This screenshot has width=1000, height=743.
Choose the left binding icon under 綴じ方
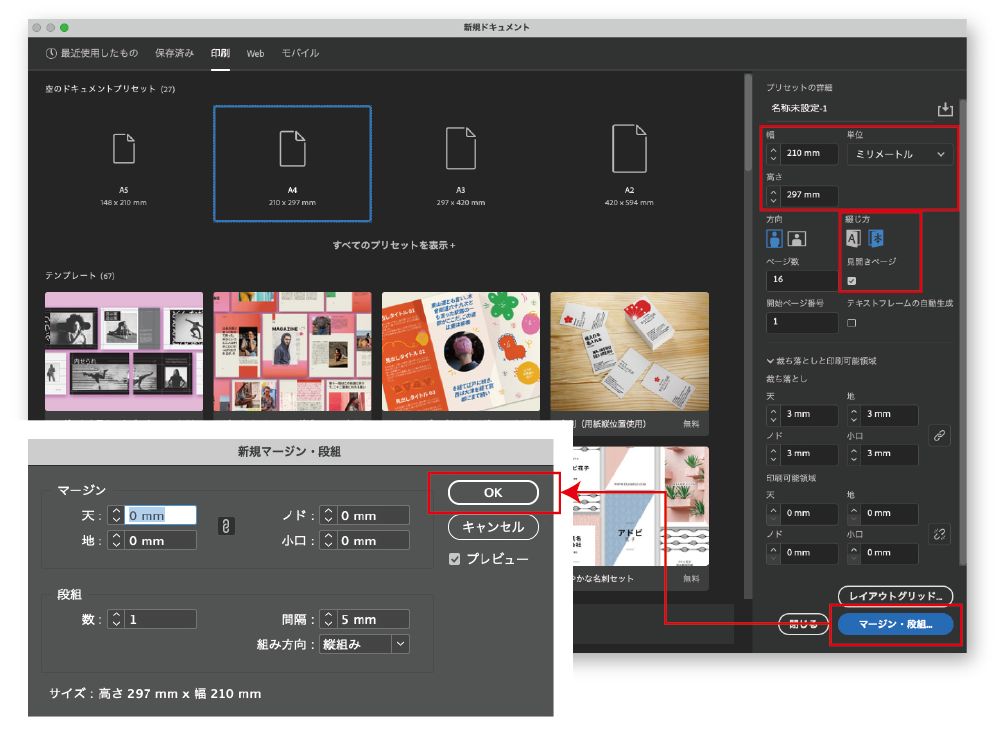854,238
